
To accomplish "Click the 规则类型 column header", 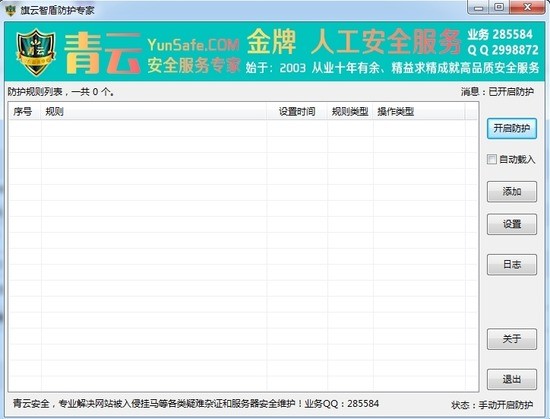I will pyautogui.click(x=350, y=111).
